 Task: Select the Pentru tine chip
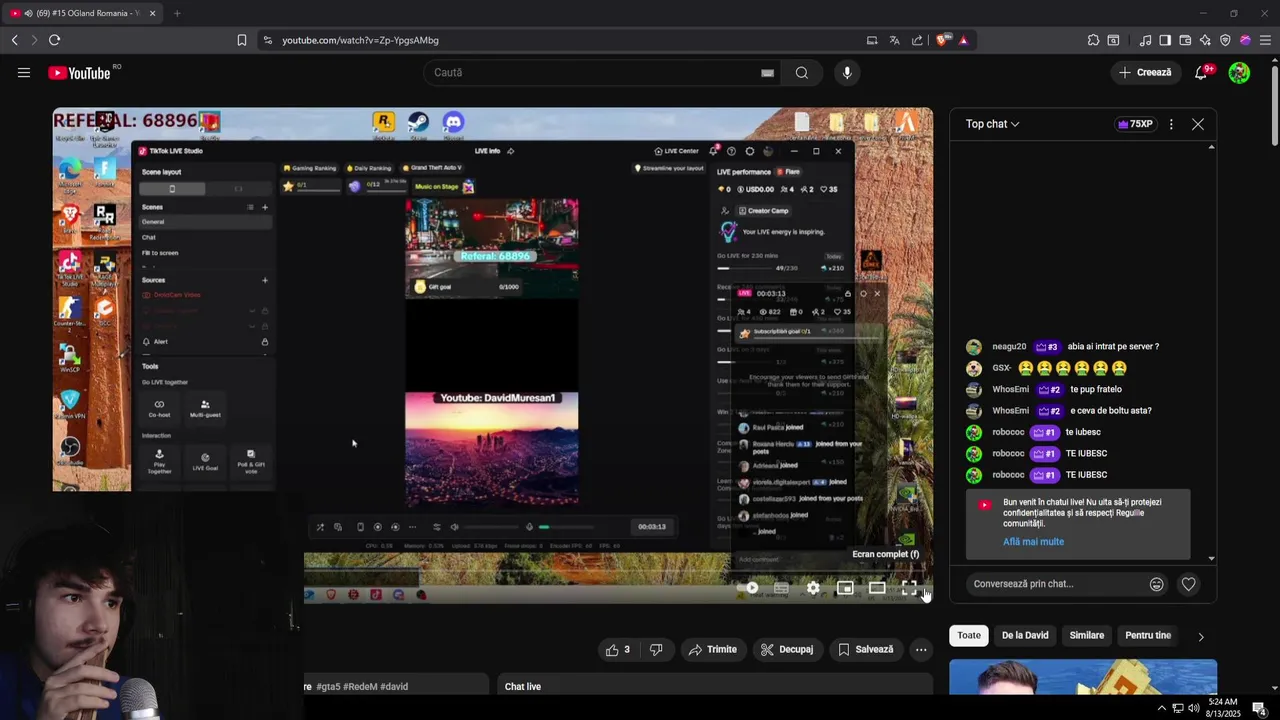pos(1148,635)
